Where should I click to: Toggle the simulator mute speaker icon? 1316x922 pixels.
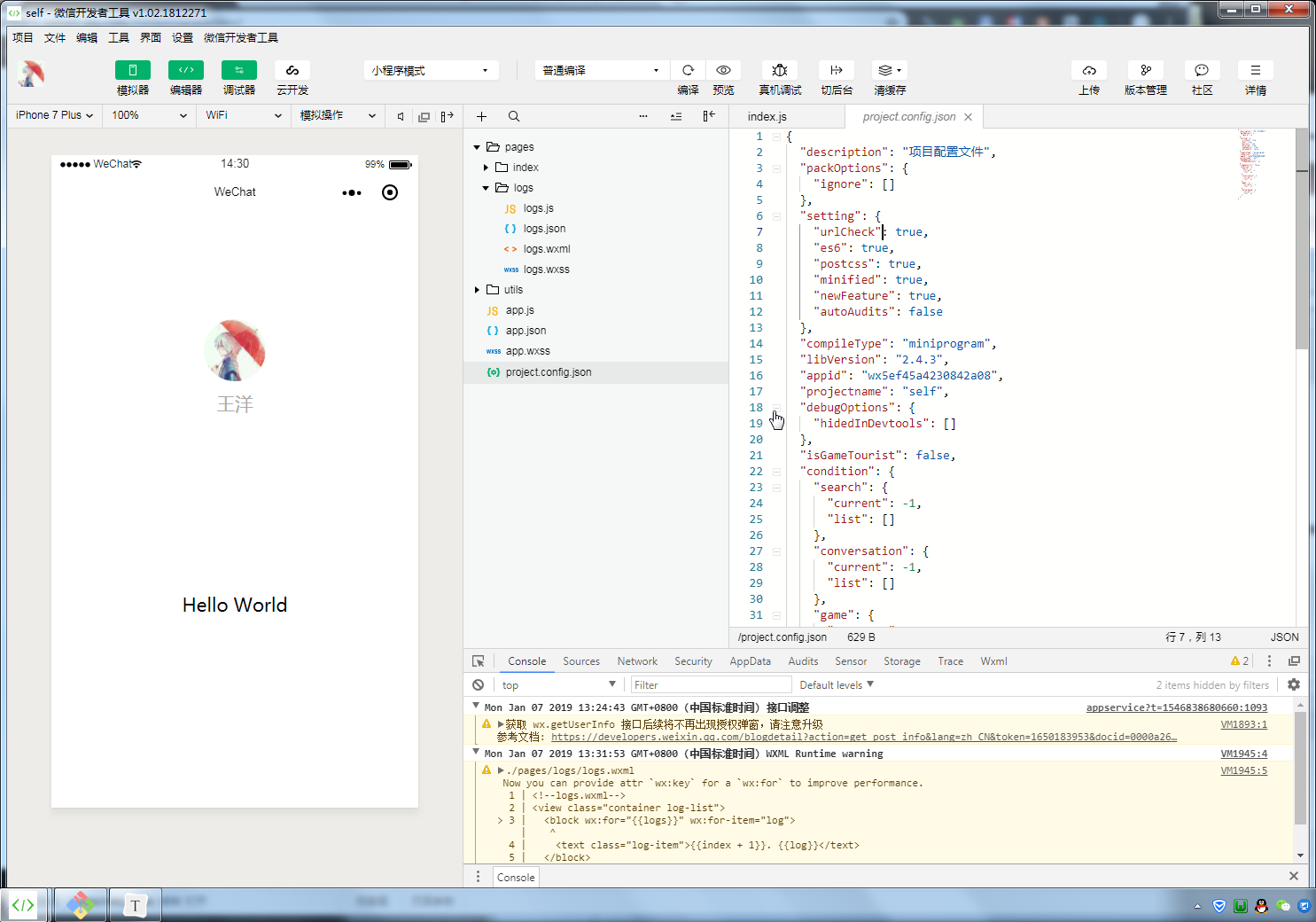coord(401,116)
